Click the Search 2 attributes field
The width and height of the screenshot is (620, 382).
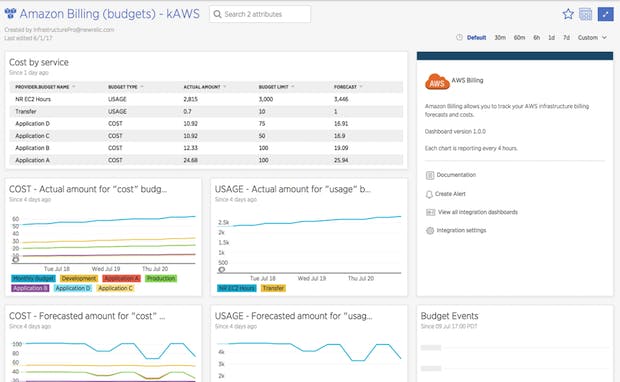point(260,14)
